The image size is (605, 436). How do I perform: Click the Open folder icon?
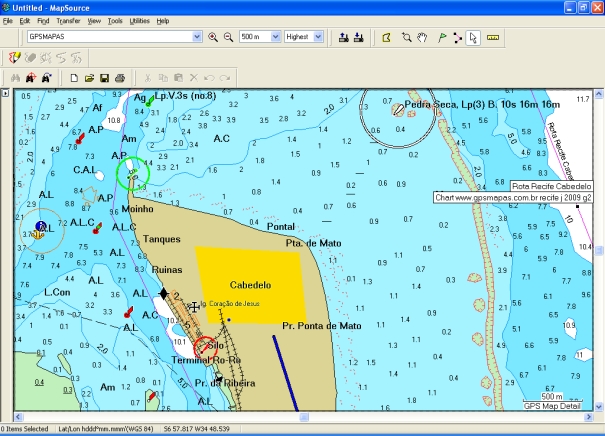[89, 77]
